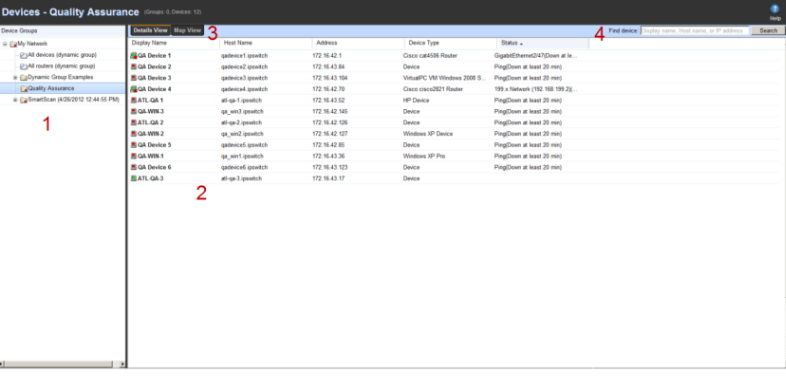
Task: Click the SmartScan folder icon
Action: [x=24, y=100]
